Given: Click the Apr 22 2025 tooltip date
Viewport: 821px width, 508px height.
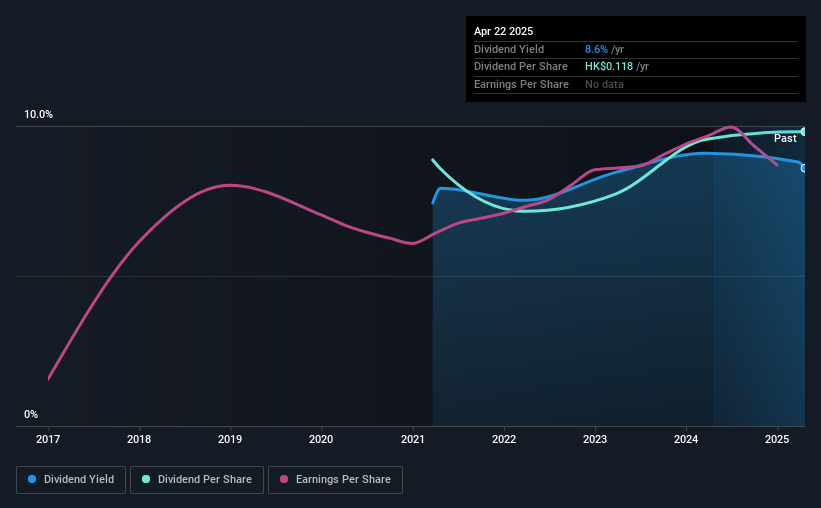Looking at the screenshot, I should pos(503,31).
